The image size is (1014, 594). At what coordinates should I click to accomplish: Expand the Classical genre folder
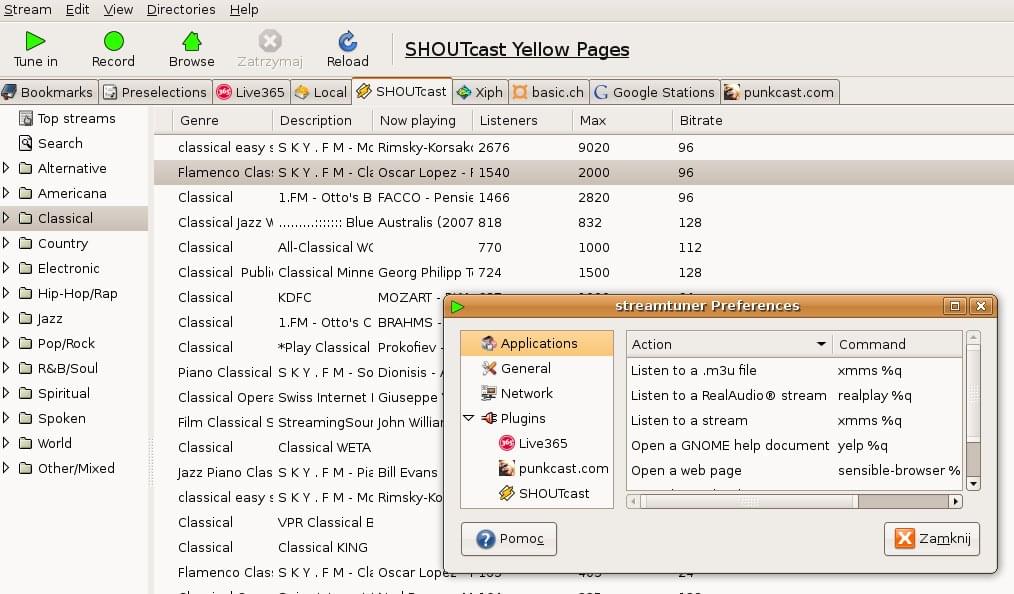6,218
